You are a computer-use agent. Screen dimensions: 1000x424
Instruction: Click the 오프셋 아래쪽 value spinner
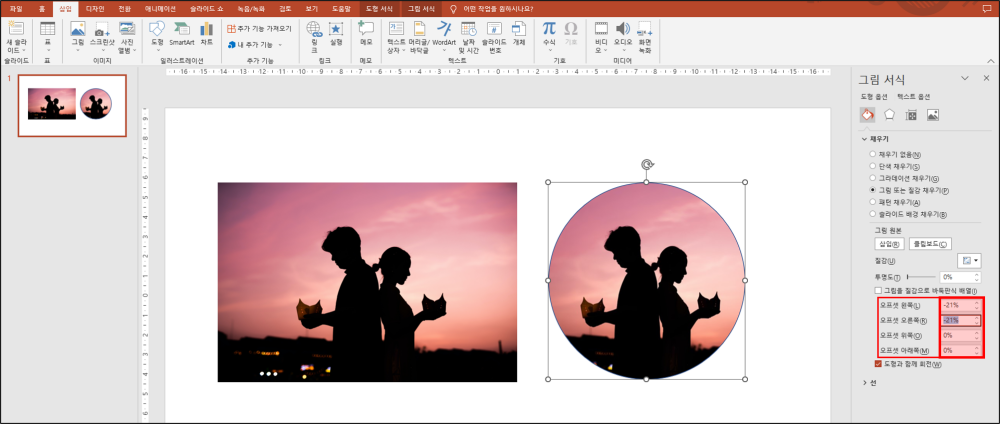point(977,350)
